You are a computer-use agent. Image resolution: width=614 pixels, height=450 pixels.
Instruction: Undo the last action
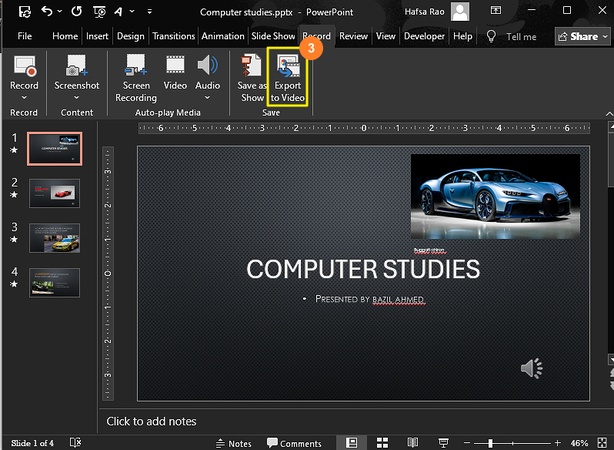pyautogui.click(x=47, y=11)
